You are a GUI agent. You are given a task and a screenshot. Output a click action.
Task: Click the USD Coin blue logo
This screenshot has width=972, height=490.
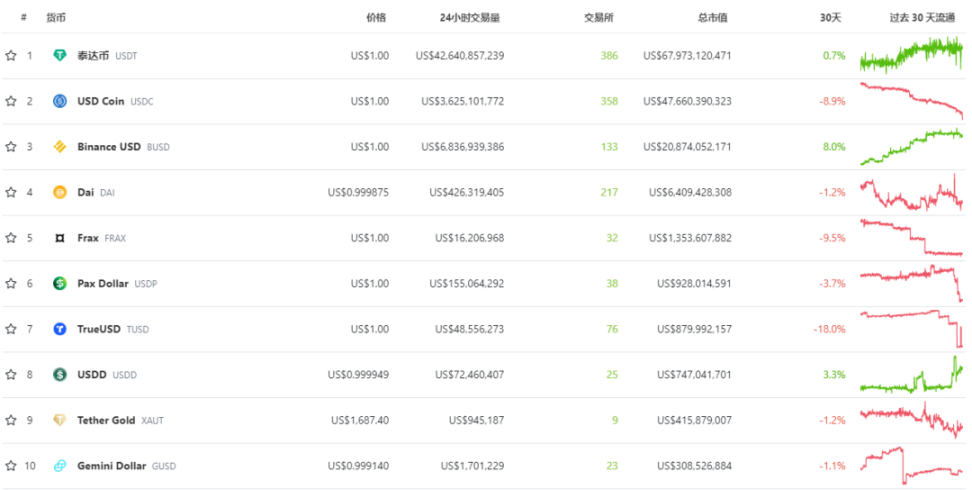point(60,101)
